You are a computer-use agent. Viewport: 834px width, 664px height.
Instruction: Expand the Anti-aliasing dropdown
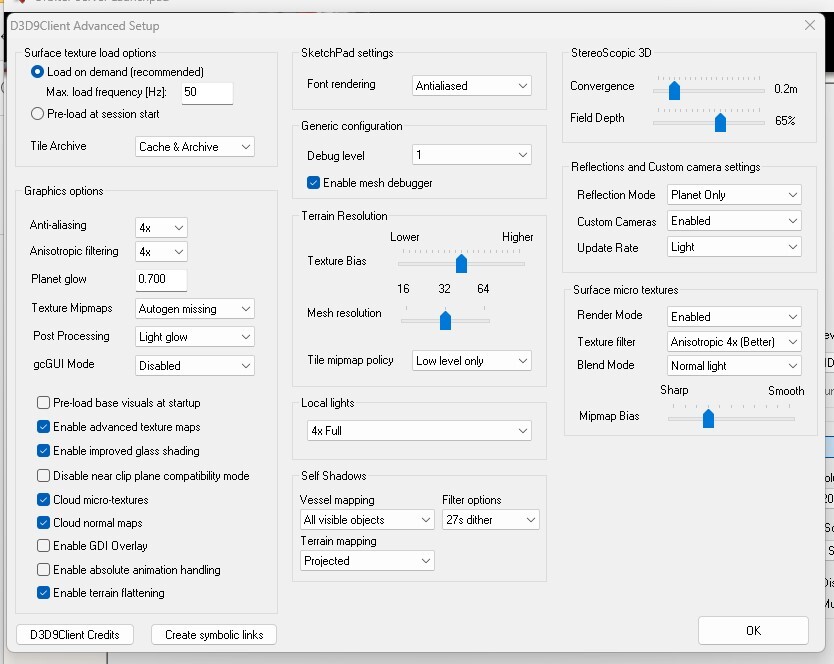(161, 227)
